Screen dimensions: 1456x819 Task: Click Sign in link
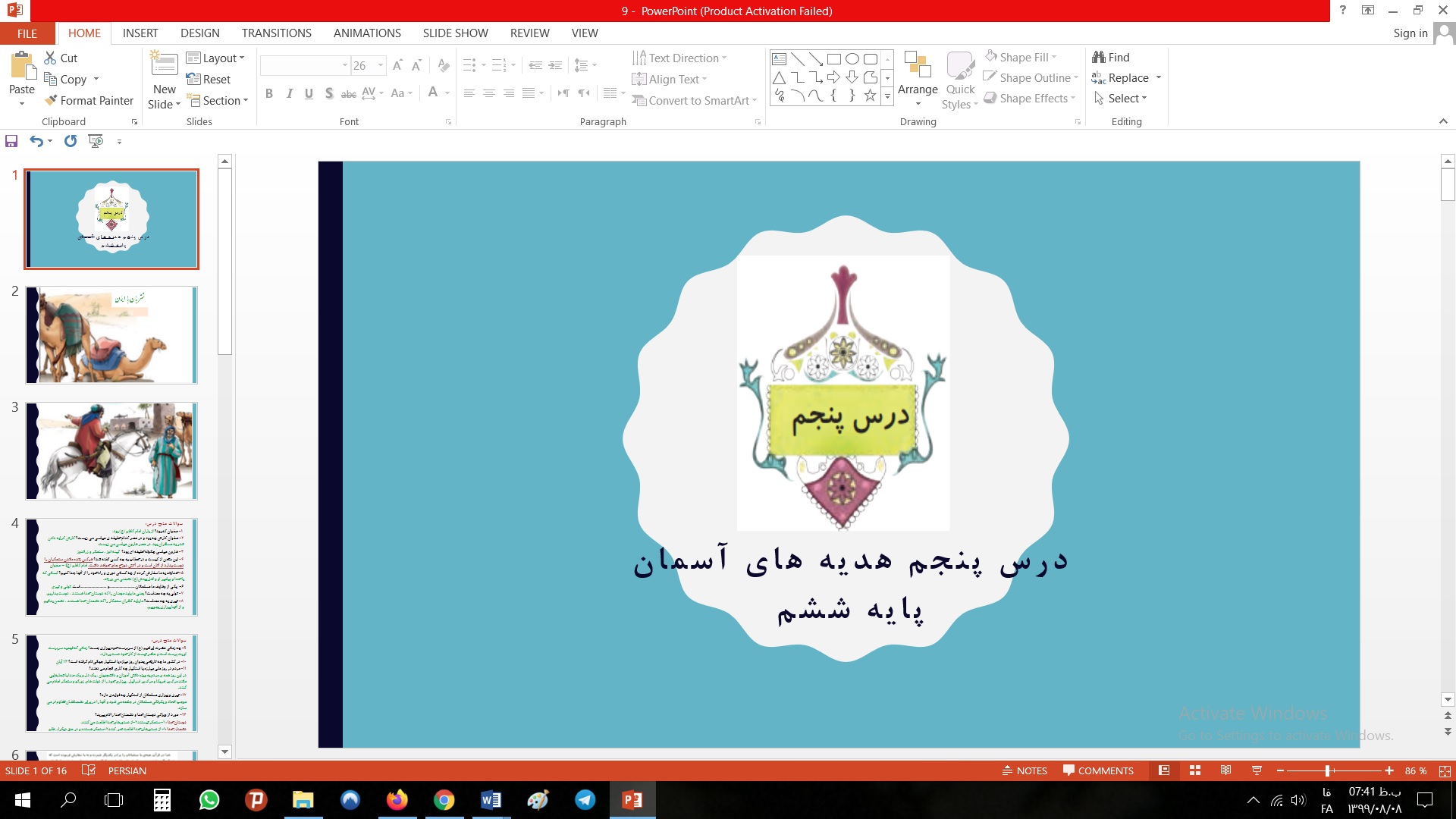pos(1410,33)
